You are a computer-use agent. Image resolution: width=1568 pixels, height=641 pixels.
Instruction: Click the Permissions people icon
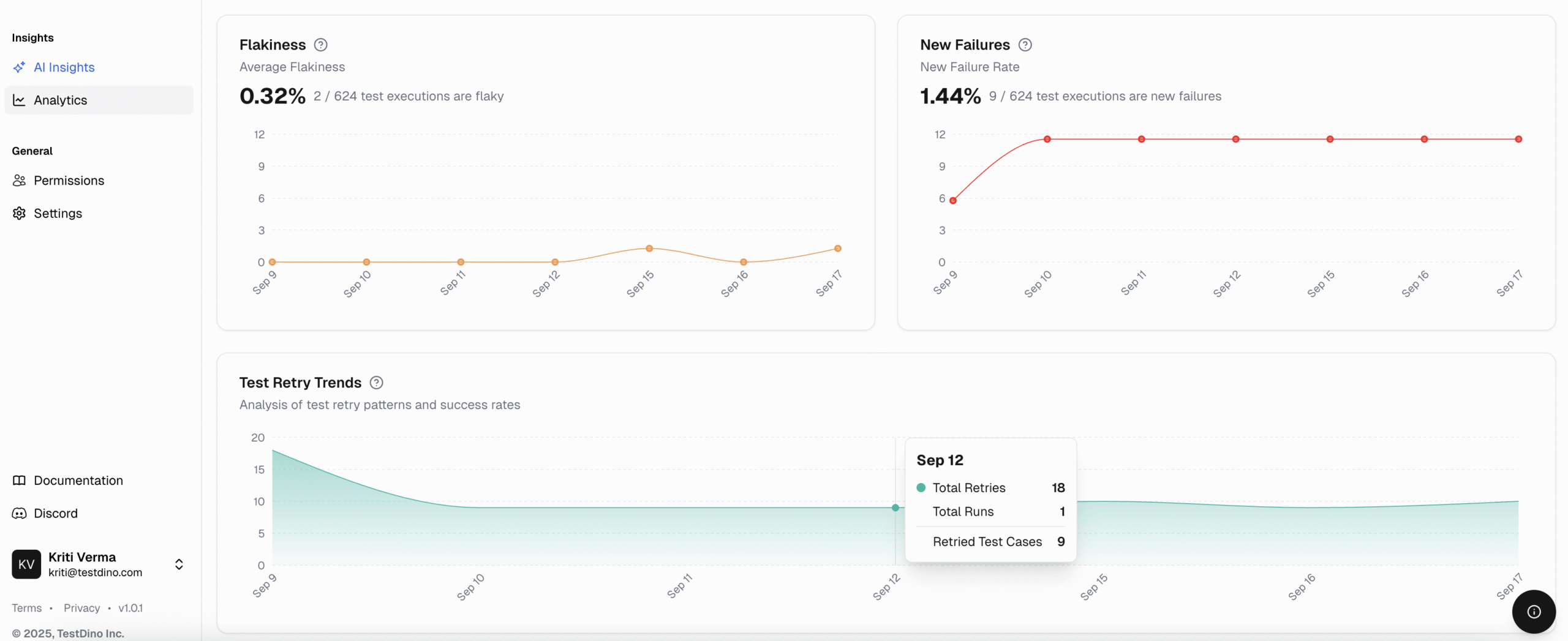(19, 181)
